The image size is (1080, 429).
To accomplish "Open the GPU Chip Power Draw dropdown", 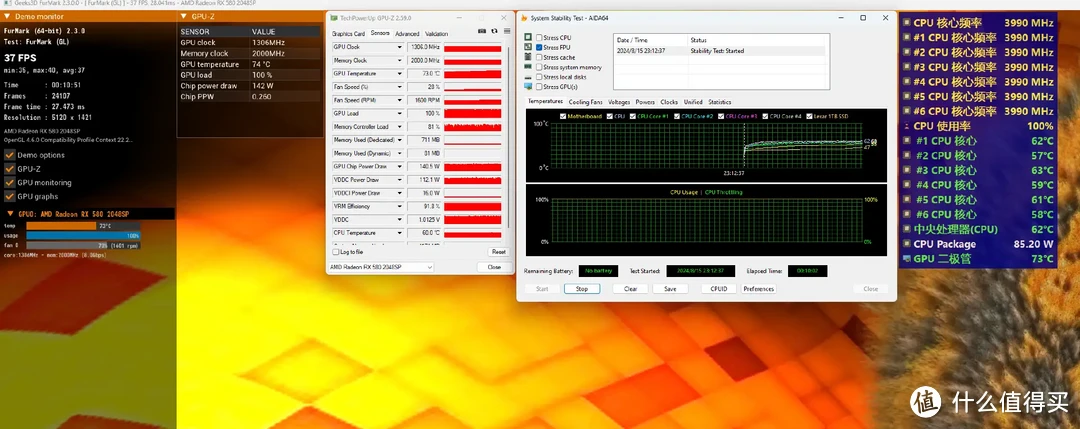I will 399,167.
